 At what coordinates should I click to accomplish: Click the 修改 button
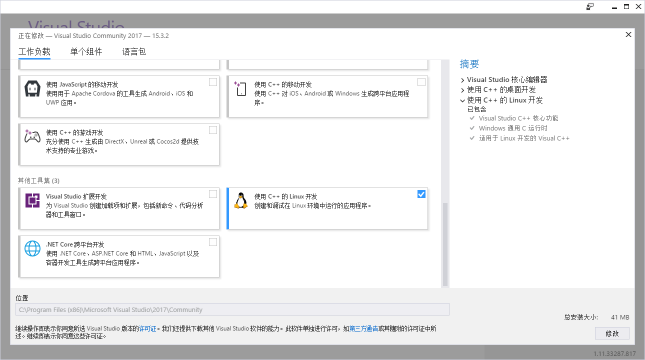612,334
